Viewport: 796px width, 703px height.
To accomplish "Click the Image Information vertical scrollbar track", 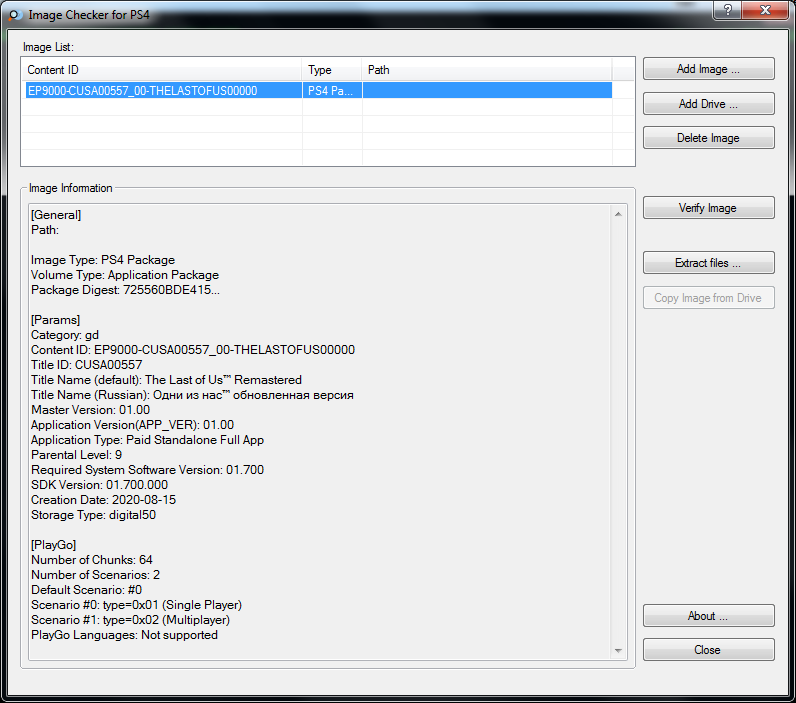I will [x=620, y=430].
